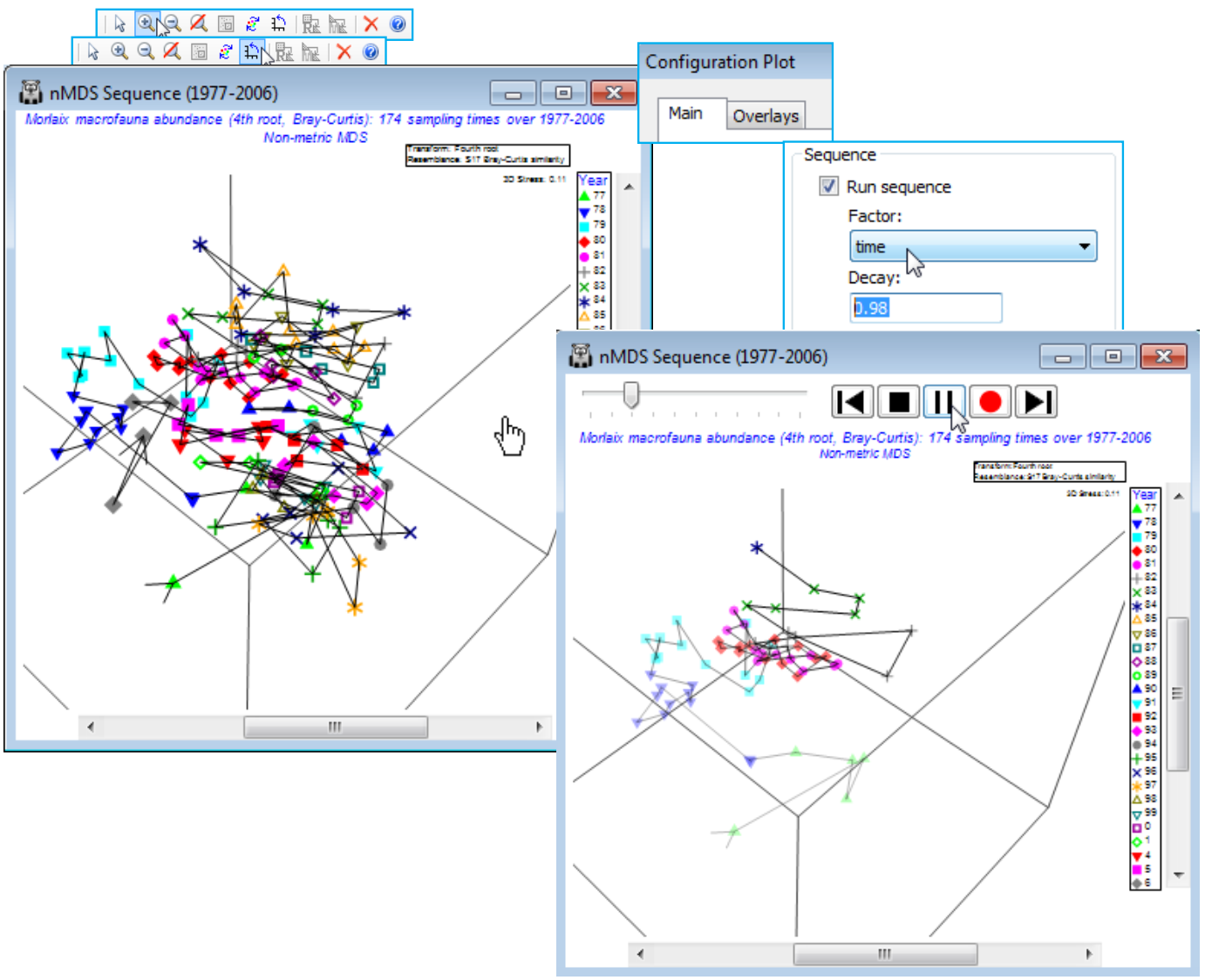The width and height of the screenshot is (1205, 980).
Task: Click Zoom out magnifier in the lower toolbar
Action: tap(146, 51)
